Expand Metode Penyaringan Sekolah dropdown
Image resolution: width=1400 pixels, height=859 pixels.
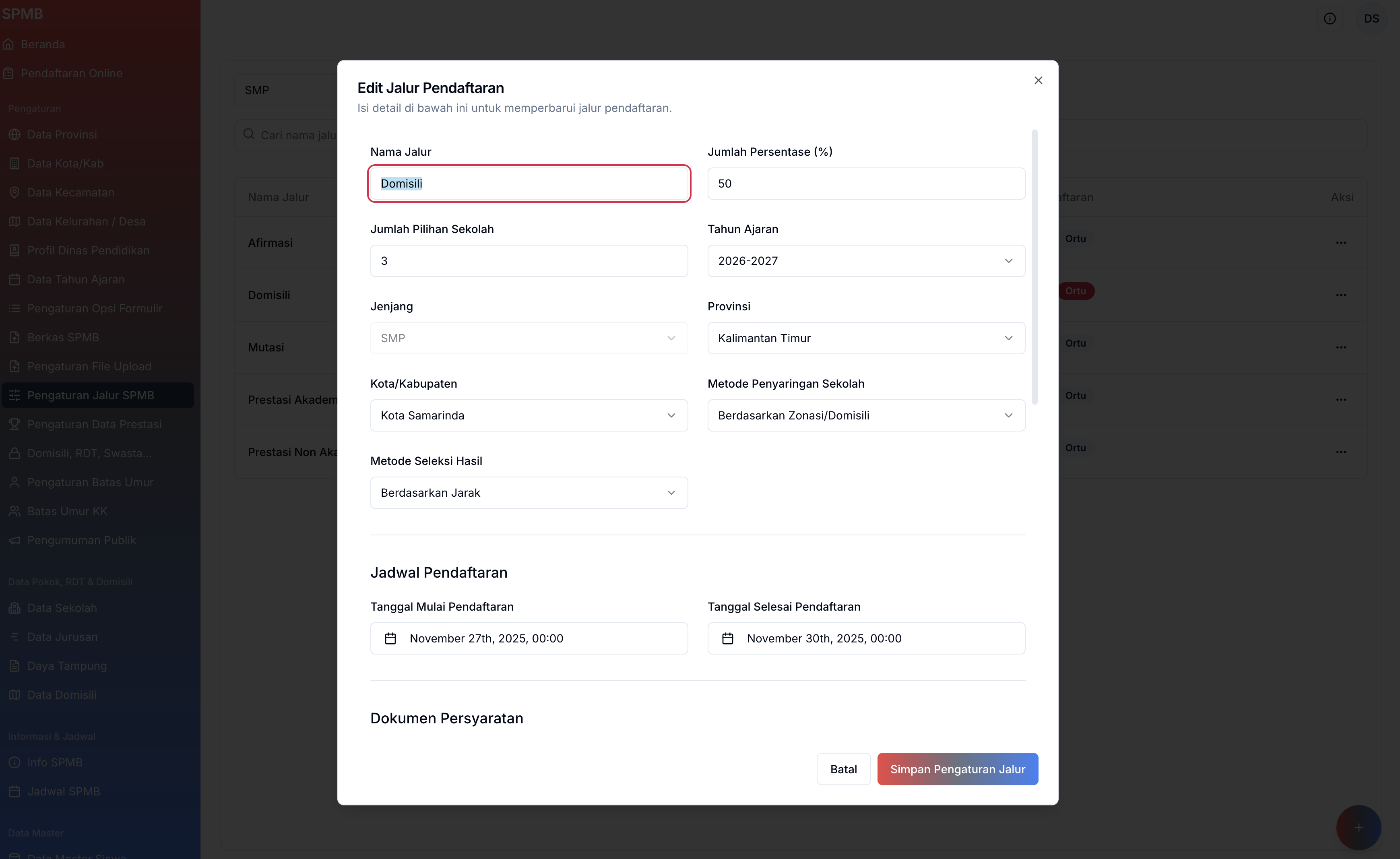(866, 415)
